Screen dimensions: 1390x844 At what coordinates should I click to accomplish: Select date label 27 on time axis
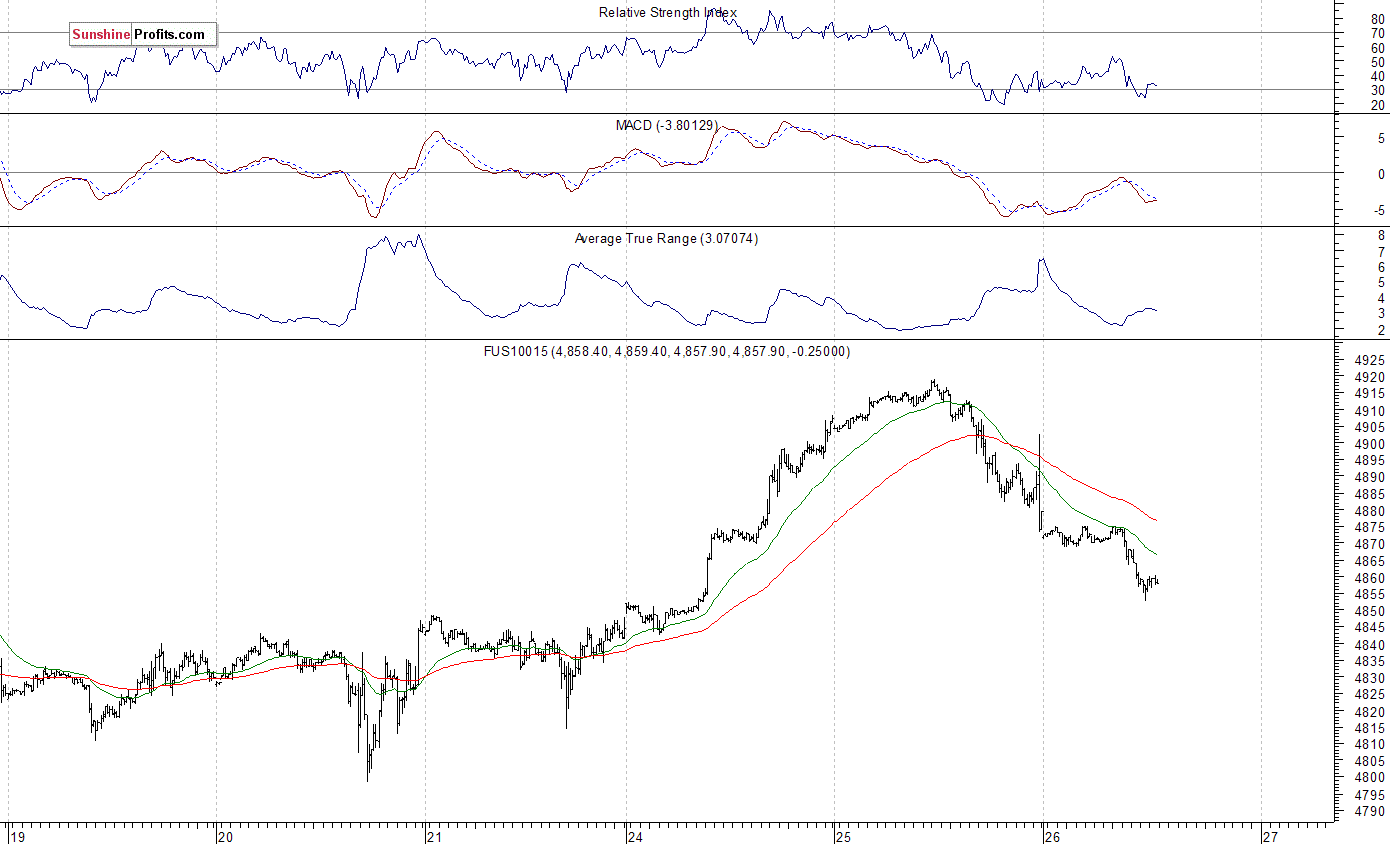point(1270,836)
